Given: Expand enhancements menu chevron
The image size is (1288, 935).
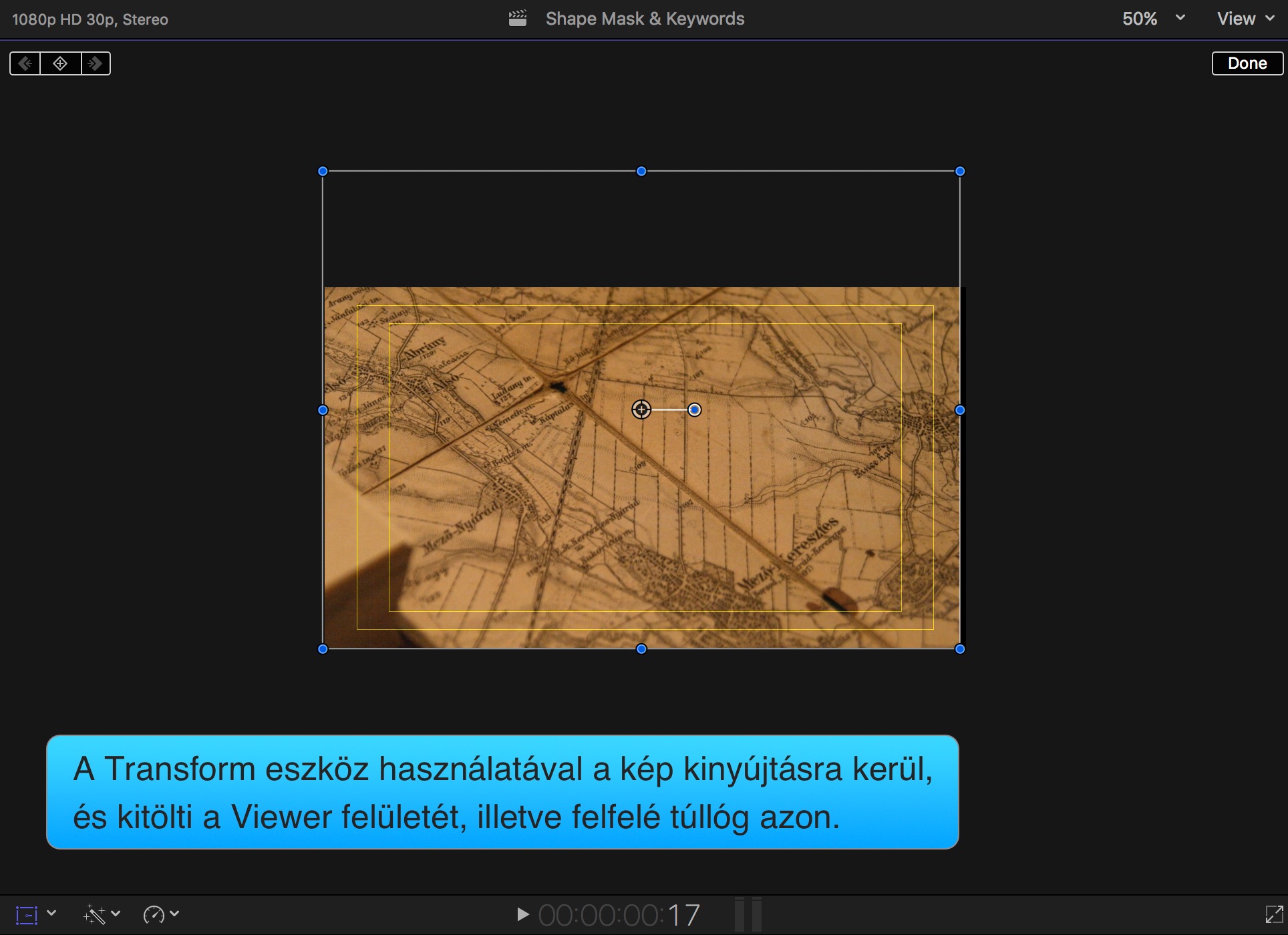Looking at the screenshot, I should click(x=116, y=914).
